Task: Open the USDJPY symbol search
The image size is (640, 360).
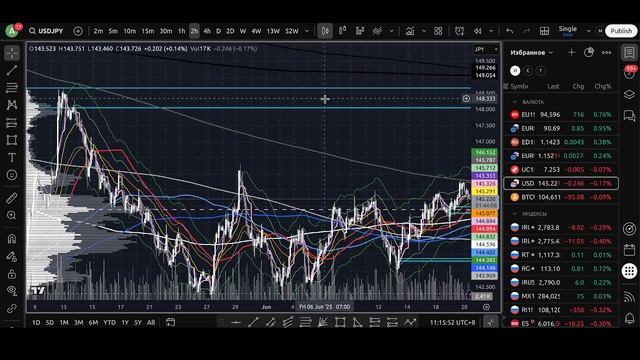Action: coord(46,31)
